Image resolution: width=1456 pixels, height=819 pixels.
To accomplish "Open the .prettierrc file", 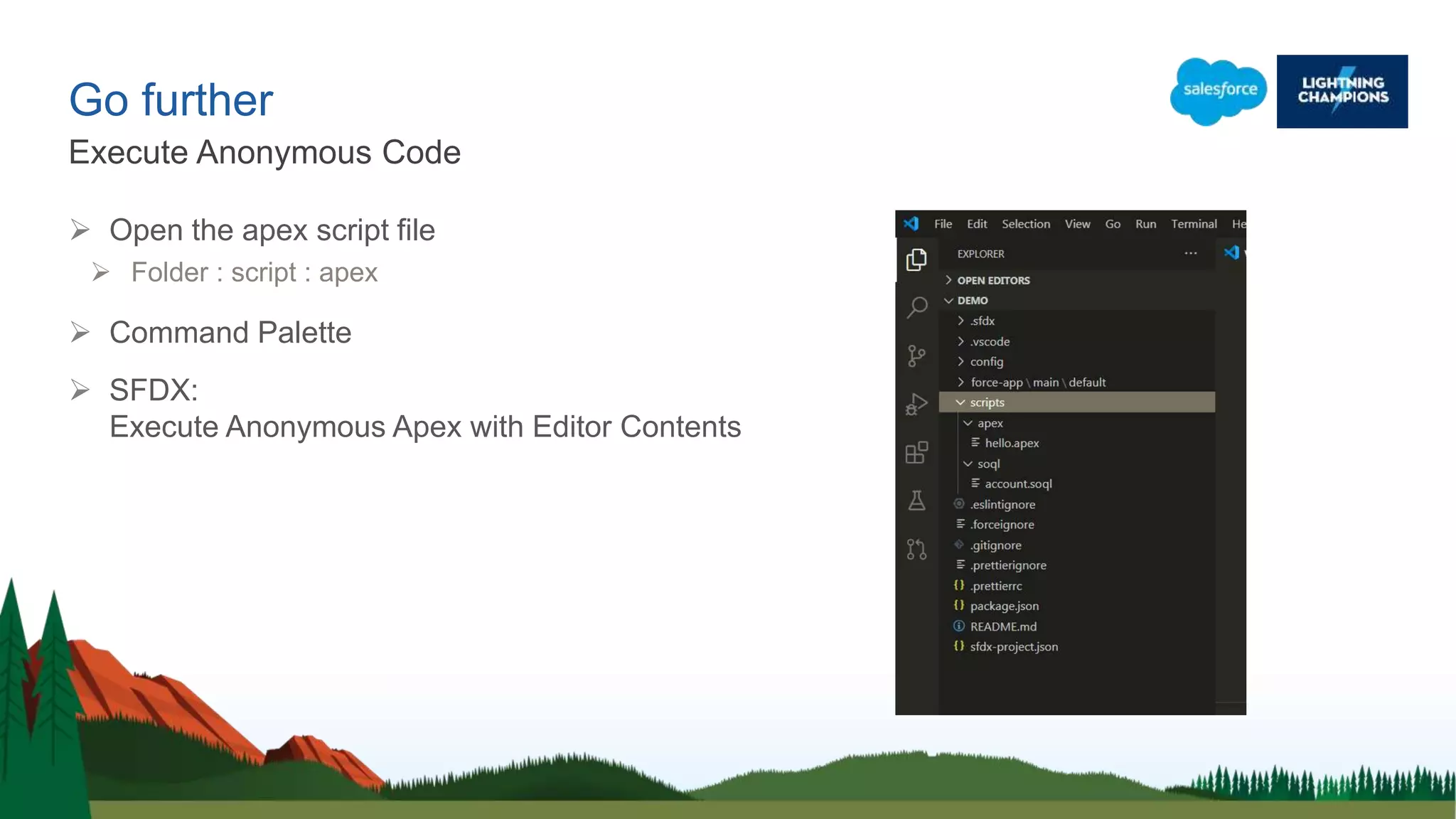I will click(1077, 585).
